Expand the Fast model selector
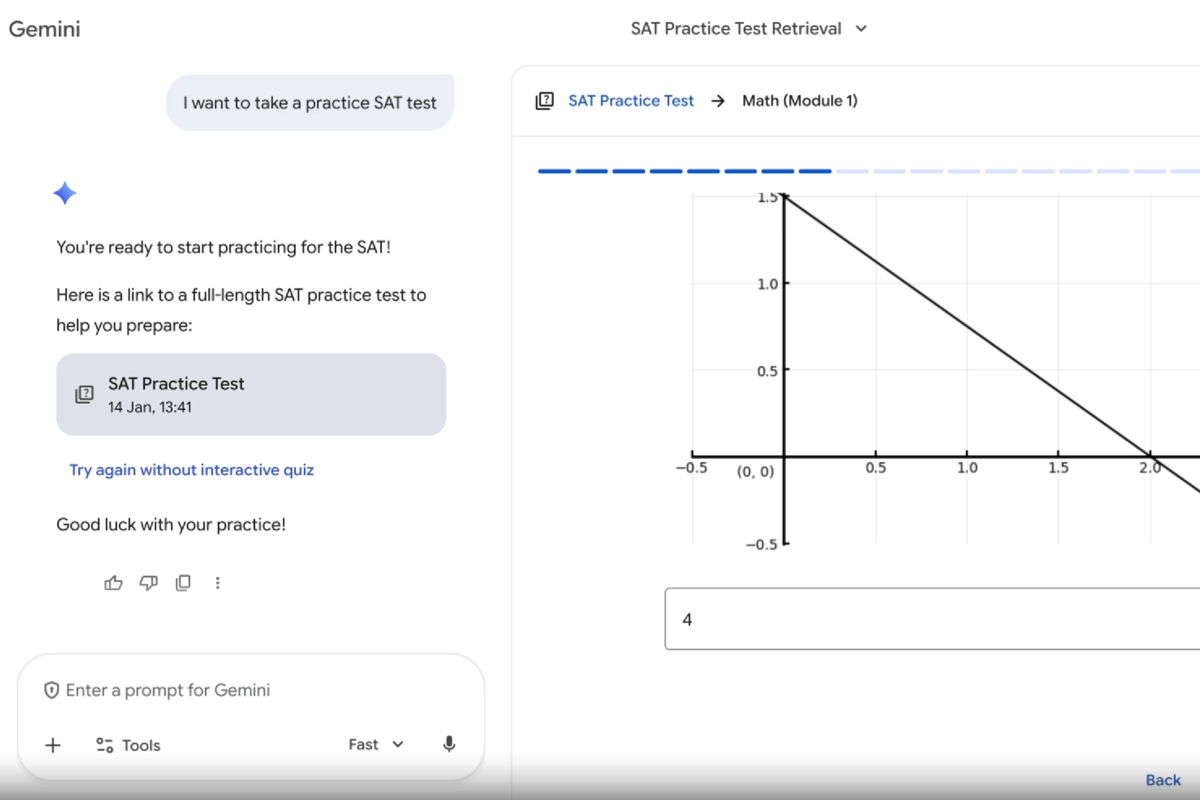The width and height of the screenshot is (1200, 800). pyautogui.click(x=376, y=745)
